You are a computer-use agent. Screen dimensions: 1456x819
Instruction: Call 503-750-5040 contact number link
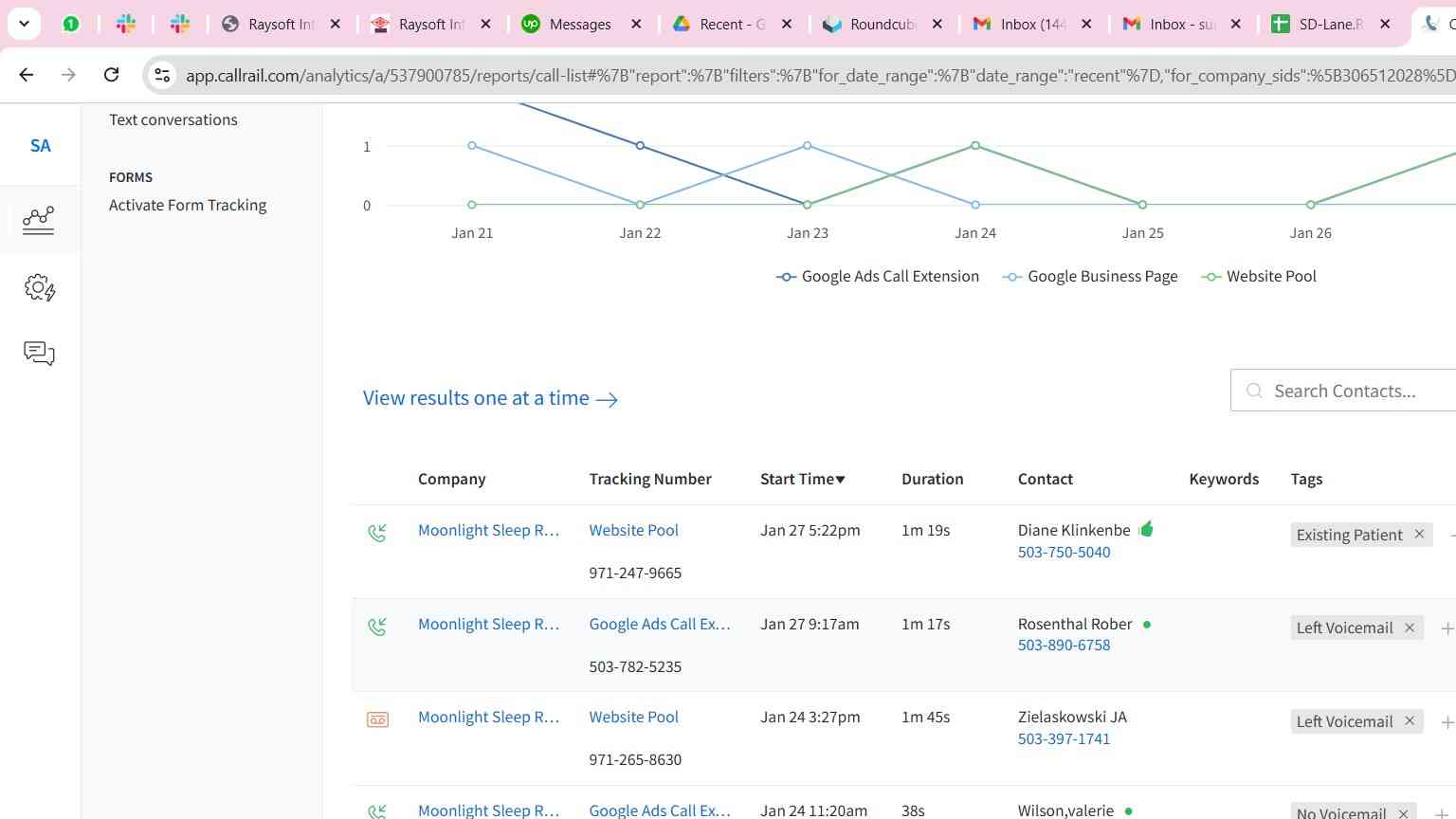click(1064, 552)
